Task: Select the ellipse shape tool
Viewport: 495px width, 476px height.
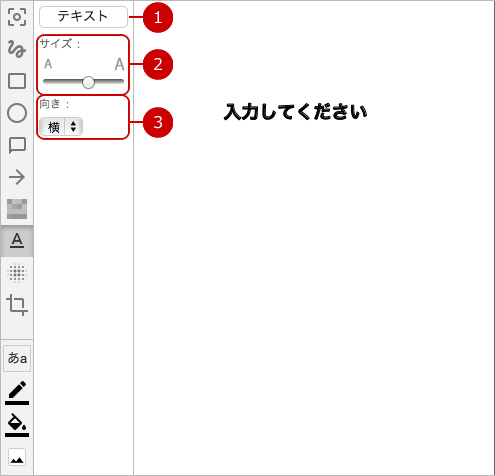Action: point(17,113)
